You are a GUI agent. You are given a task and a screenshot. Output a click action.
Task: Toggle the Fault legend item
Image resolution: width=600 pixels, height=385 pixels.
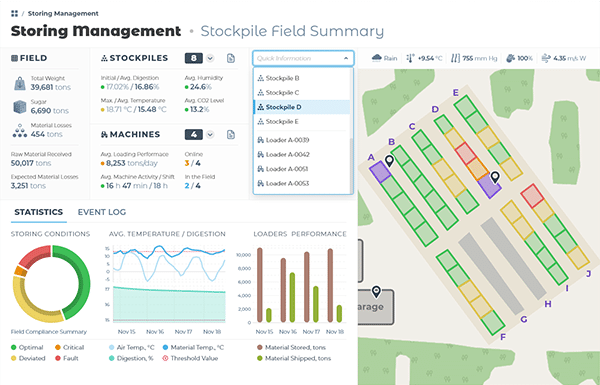tap(67, 359)
